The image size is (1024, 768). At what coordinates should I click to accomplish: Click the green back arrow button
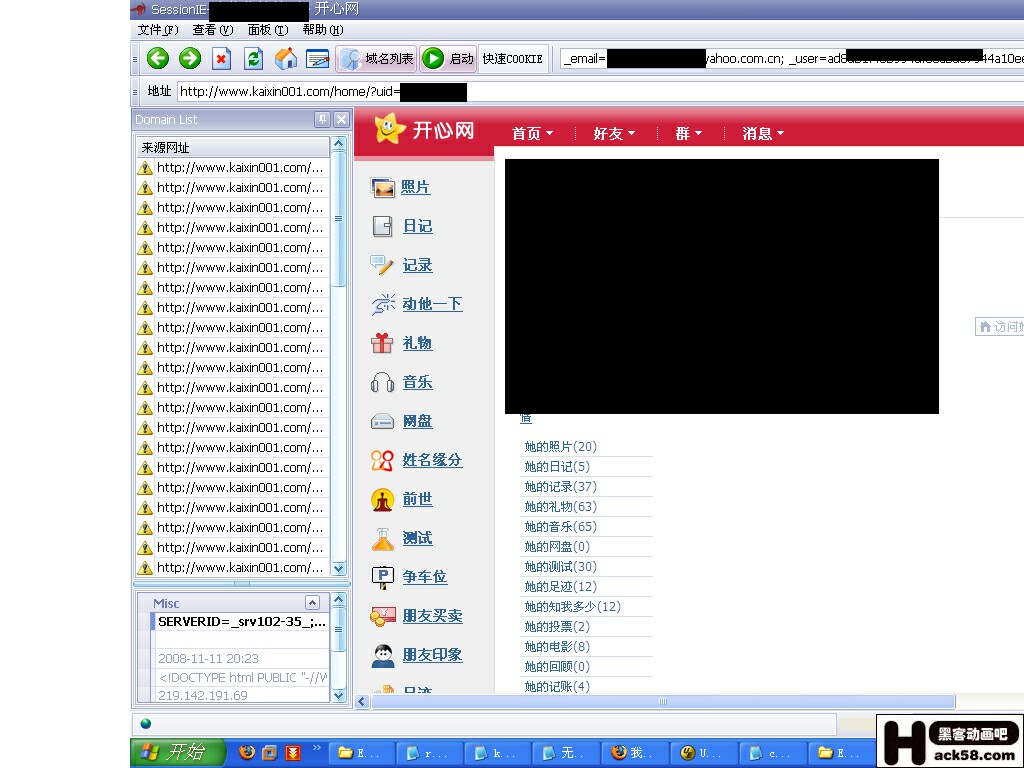click(157, 59)
